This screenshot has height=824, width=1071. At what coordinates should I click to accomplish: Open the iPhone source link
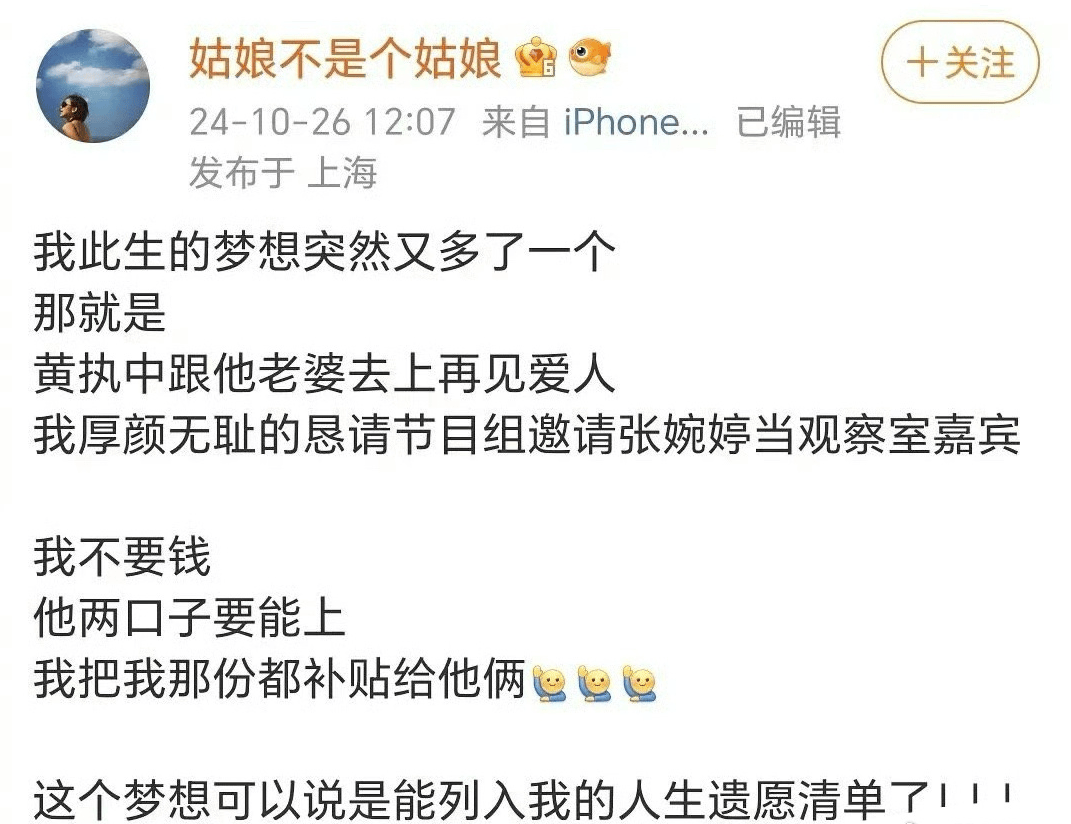[x=635, y=123]
